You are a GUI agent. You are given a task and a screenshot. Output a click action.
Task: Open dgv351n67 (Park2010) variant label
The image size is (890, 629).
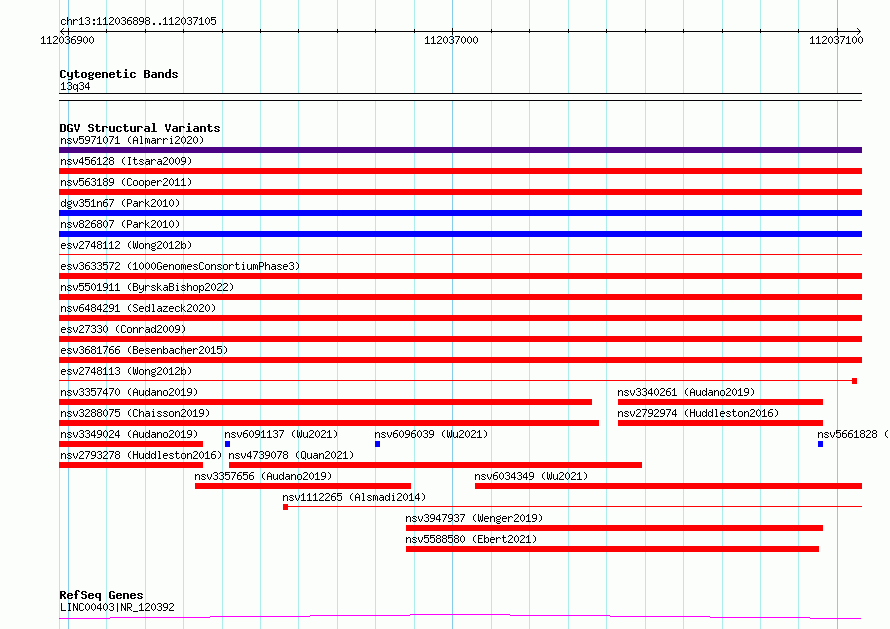[120, 203]
